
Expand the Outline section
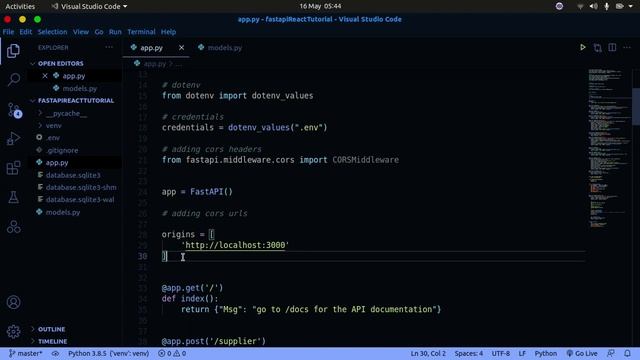(x=51, y=329)
